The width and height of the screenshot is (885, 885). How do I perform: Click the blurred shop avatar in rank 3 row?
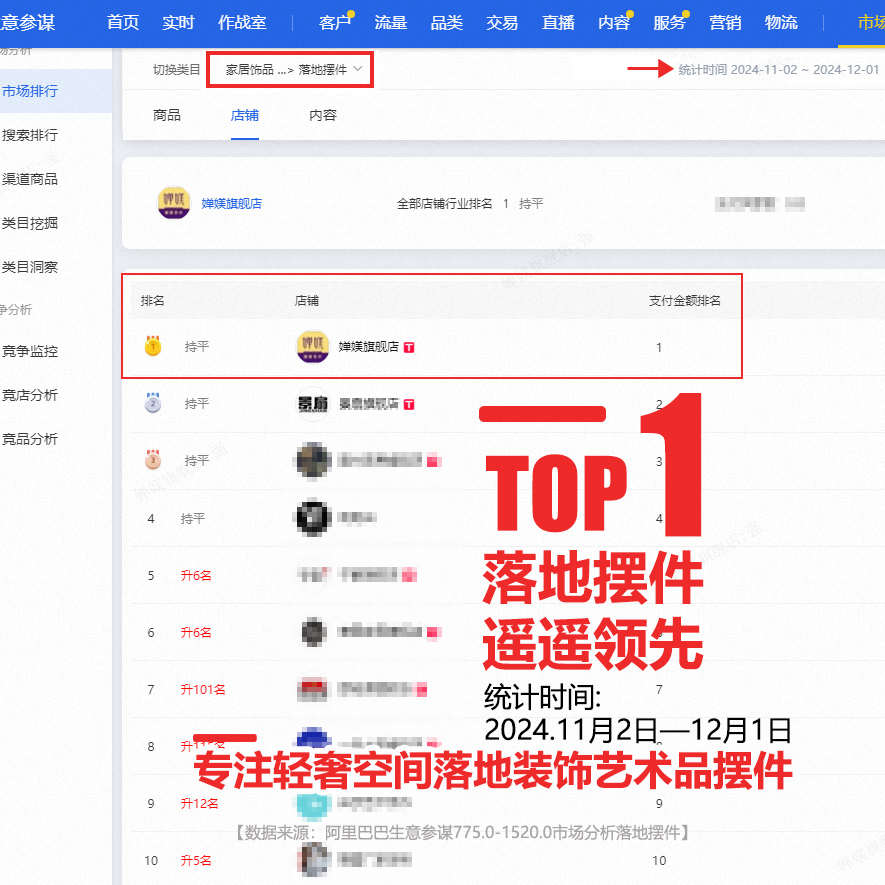click(313, 461)
